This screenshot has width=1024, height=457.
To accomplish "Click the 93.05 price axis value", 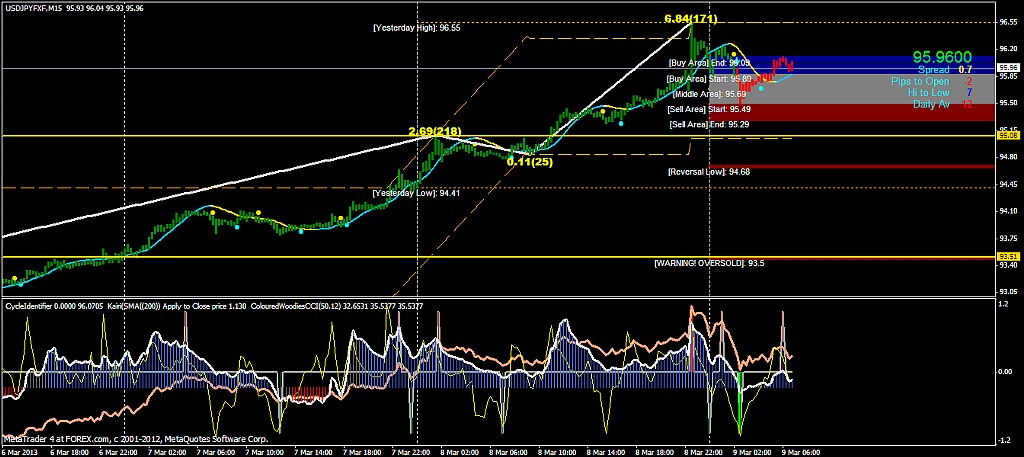I will [x=1008, y=292].
